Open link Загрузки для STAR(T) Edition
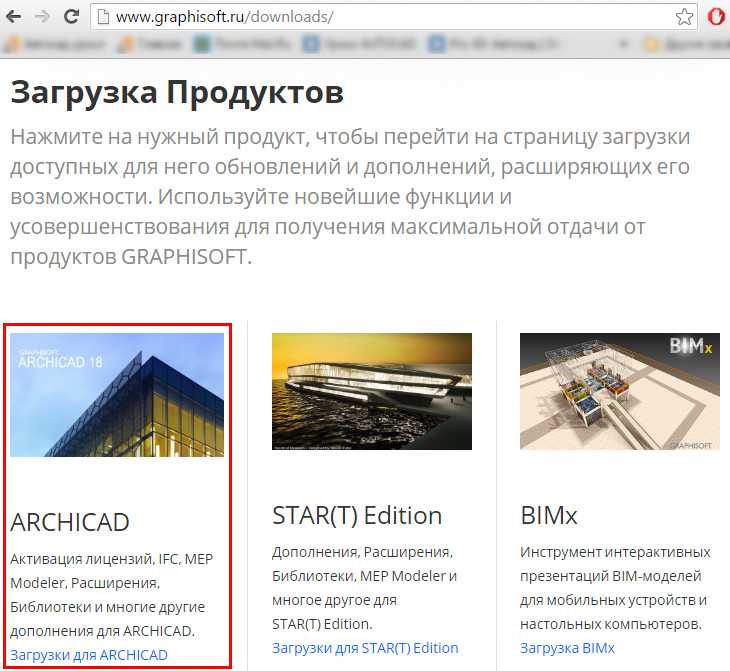730x671 pixels. point(365,648)
